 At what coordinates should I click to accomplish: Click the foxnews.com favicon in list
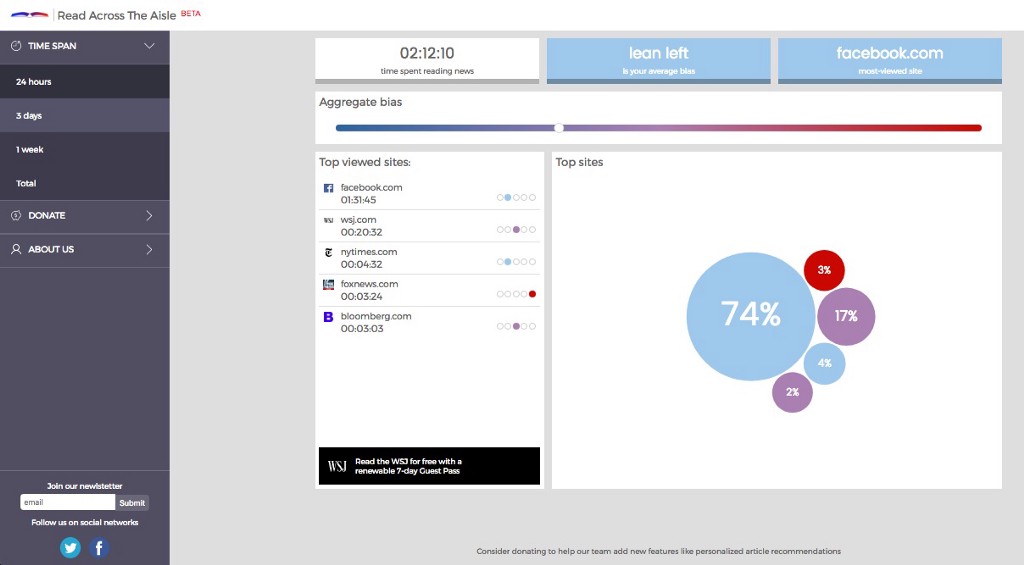328,285
